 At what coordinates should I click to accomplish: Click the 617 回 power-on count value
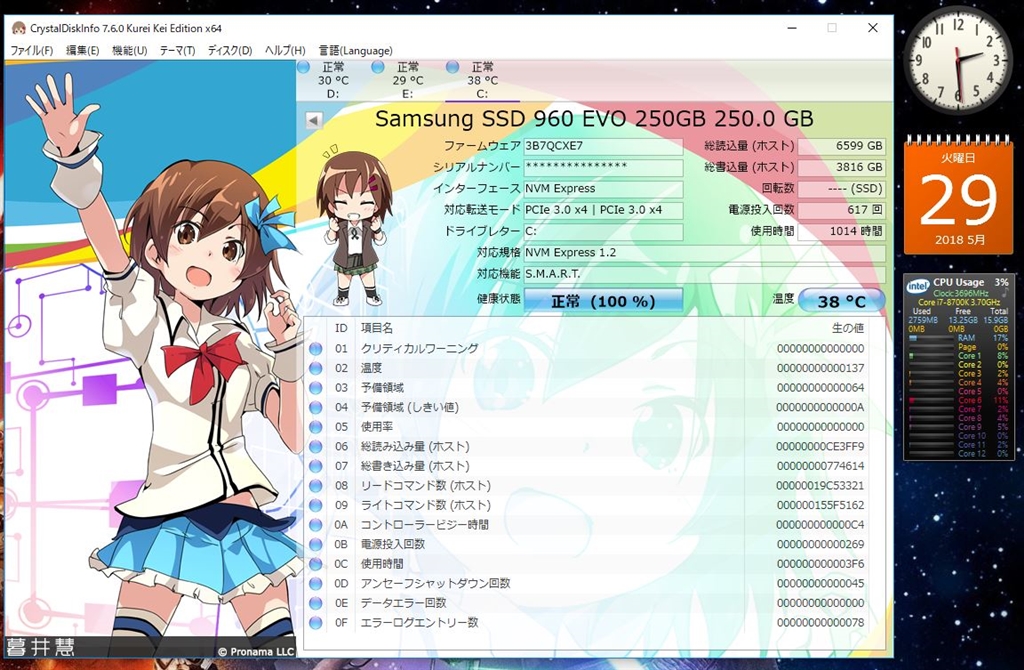pyautogui.click(x=841, y=210)
